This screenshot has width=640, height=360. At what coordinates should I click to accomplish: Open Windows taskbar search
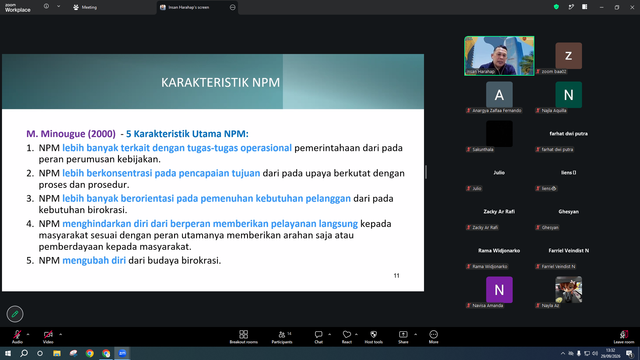24,353
